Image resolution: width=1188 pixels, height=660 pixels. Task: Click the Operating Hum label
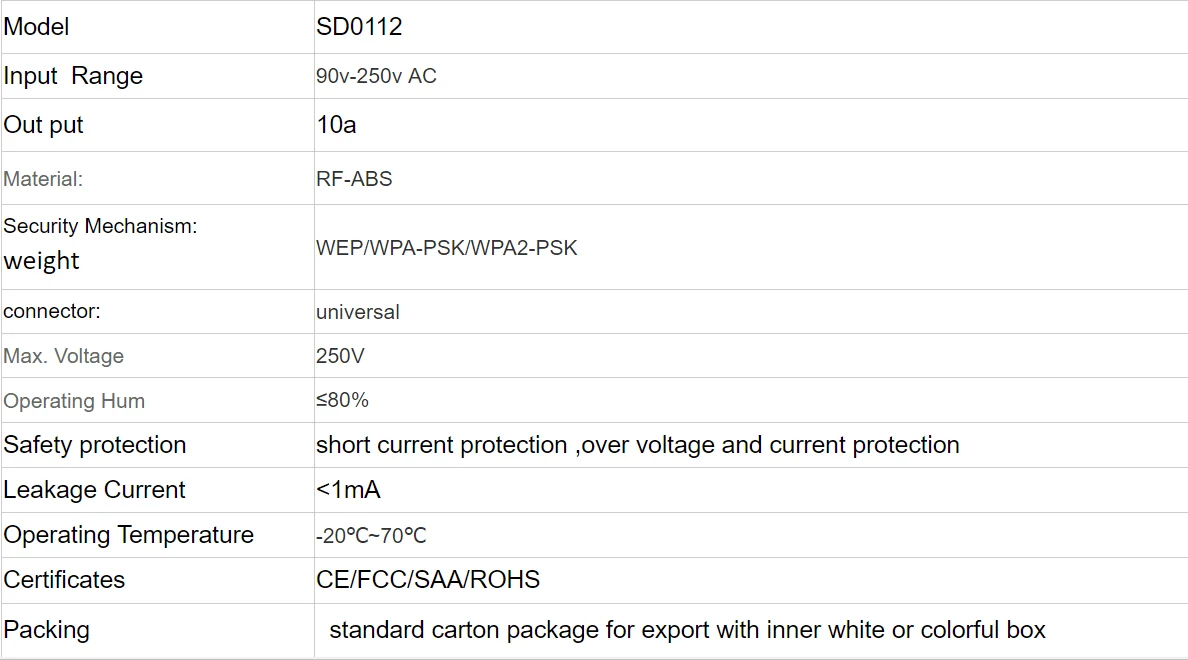[74, 401]
